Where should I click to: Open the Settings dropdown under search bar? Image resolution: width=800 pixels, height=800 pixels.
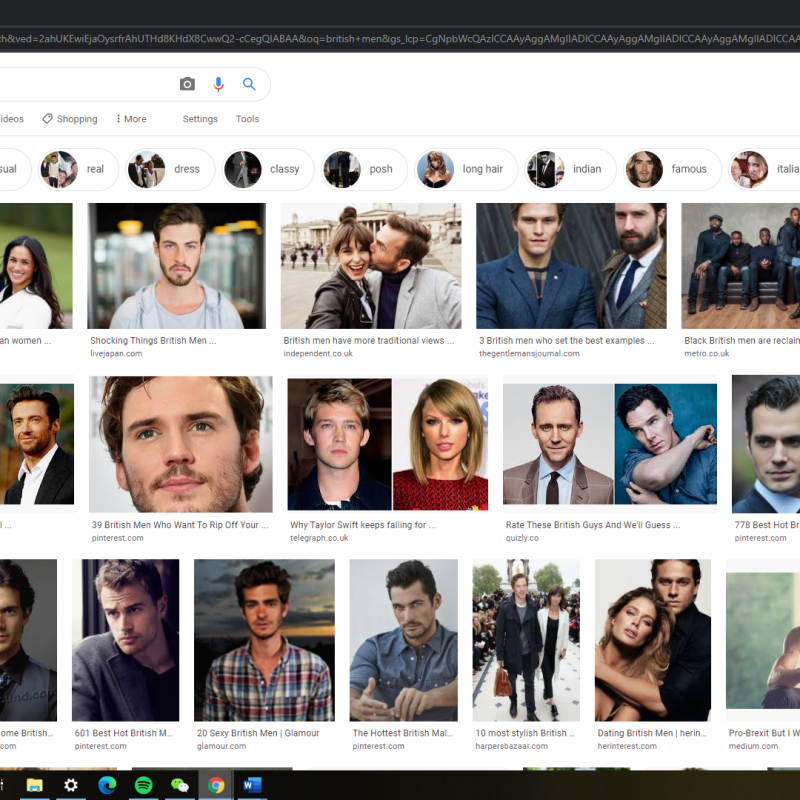[200, 119]
